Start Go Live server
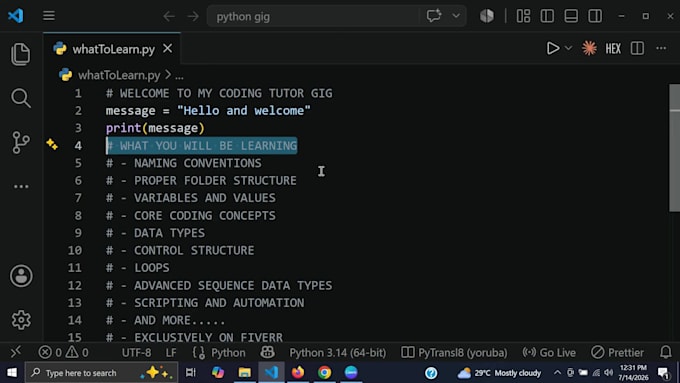This screenshot has height=383, width=680. click(549, 353)
